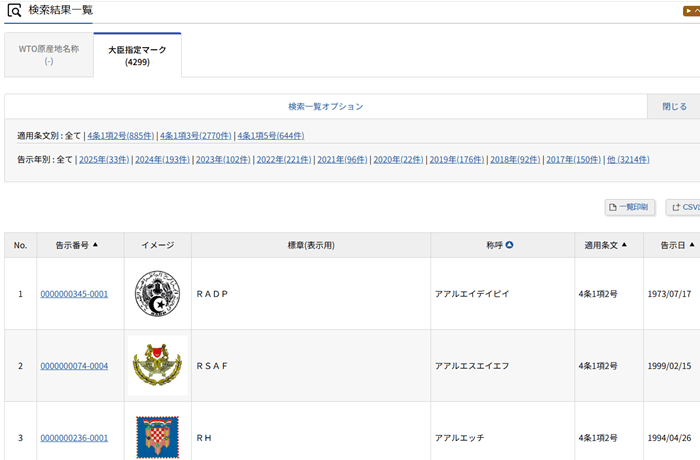Filter notices by 2020年(22件)
This screenshot has height=460, width=700.
(x=398, y=159)
